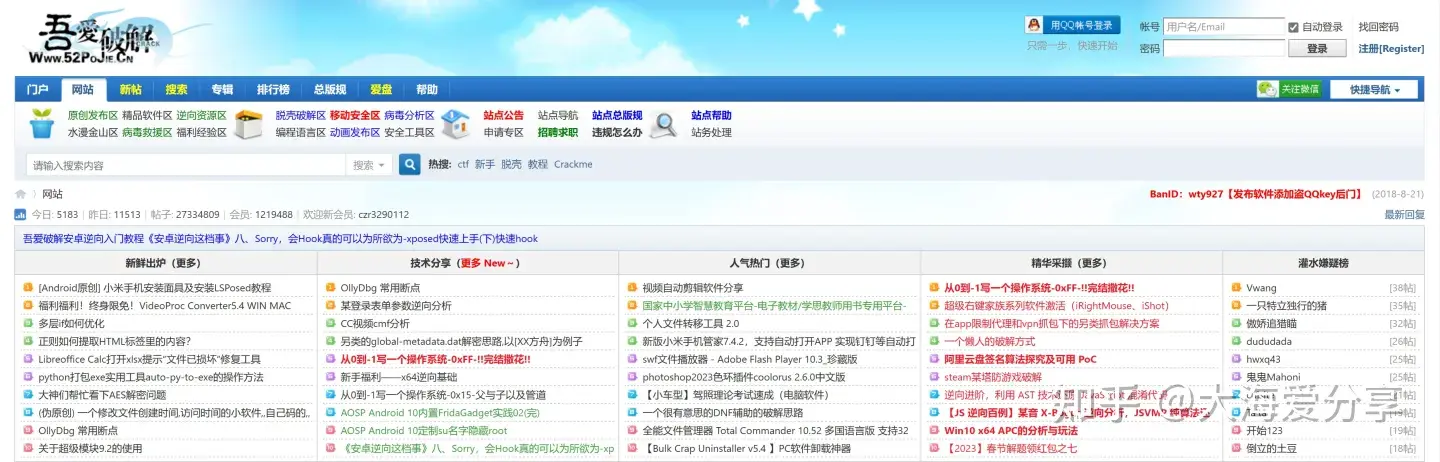Click the house category icon

(455, 124)
